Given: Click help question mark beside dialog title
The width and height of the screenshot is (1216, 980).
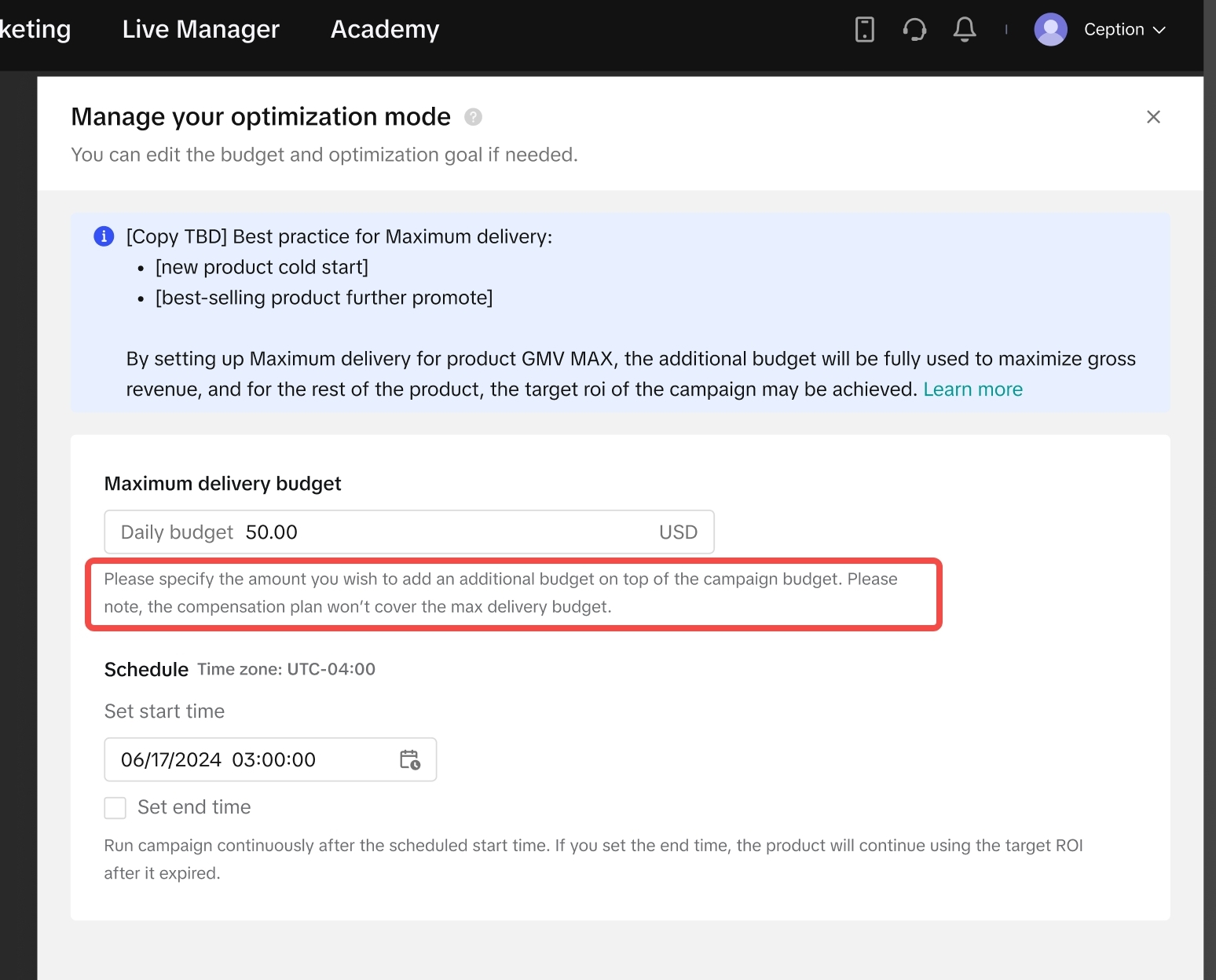Looking at the screenshot, I should [x=473, y=117].
